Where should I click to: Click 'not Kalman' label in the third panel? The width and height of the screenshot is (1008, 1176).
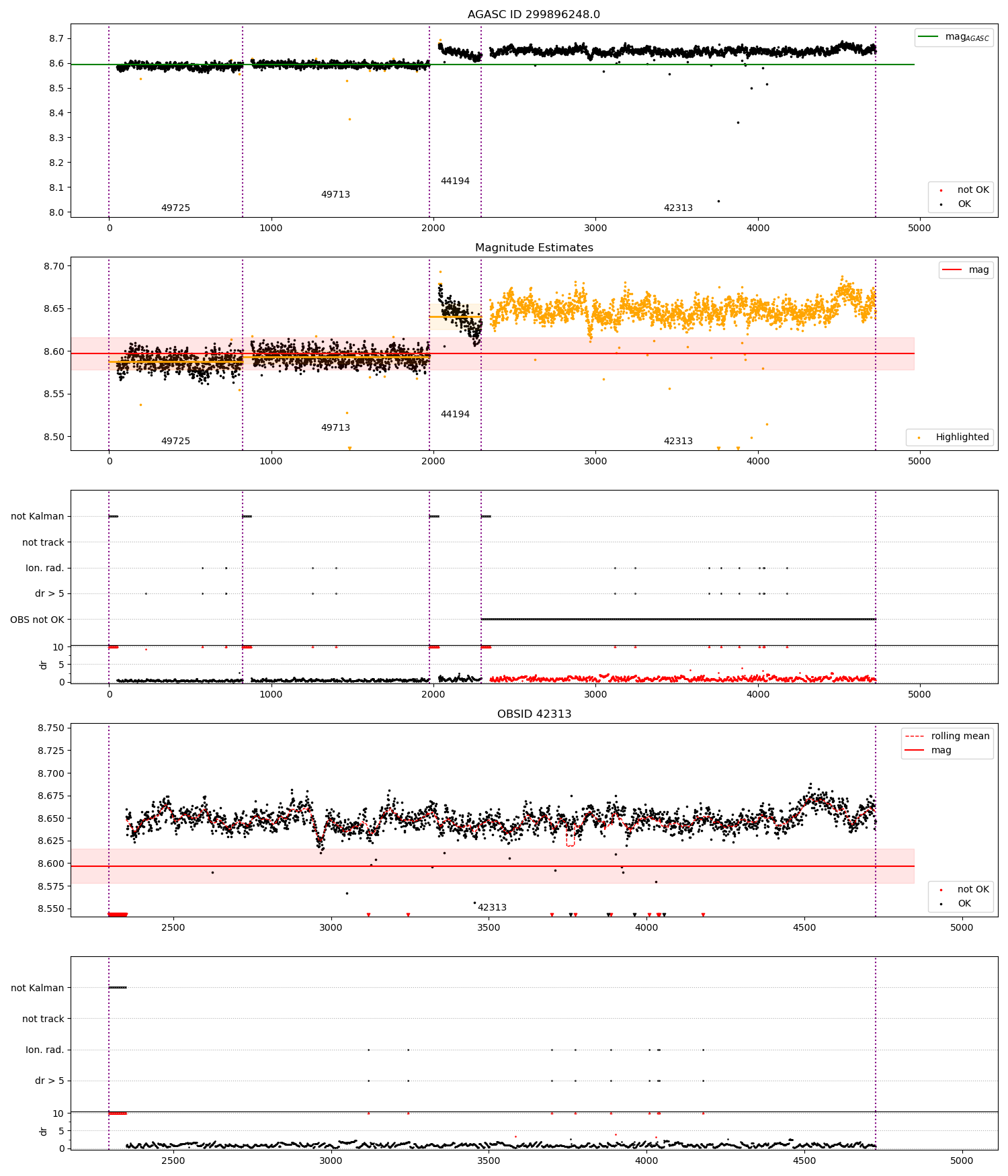tap(37, 517)
